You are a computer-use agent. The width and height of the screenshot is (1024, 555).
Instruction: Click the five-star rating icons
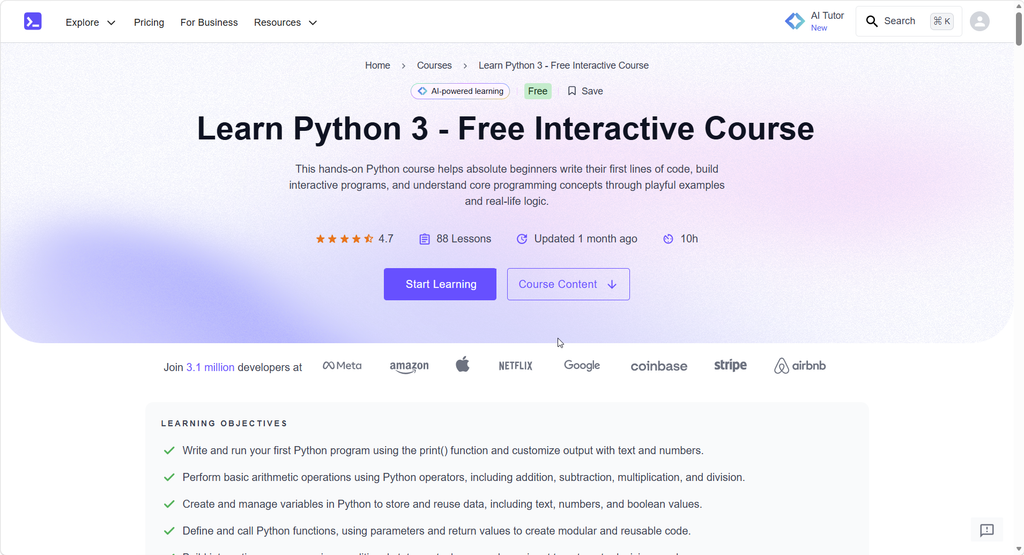pos(345,239)
